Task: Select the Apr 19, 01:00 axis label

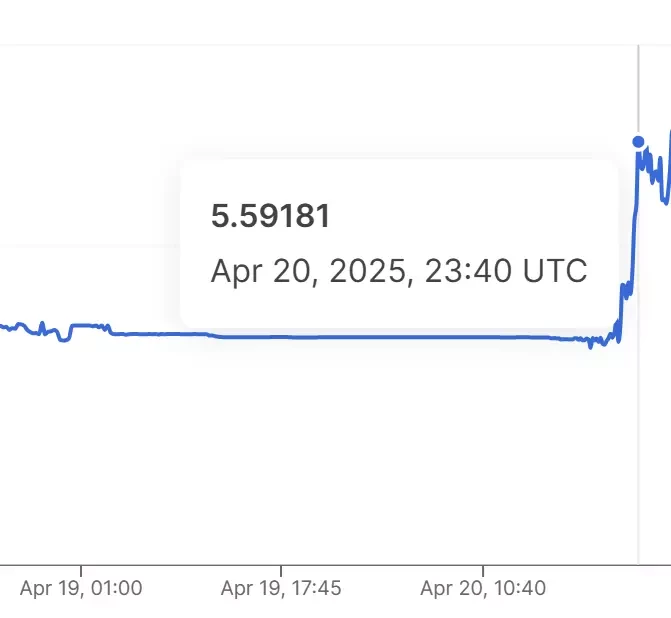Action: [81, 588]
